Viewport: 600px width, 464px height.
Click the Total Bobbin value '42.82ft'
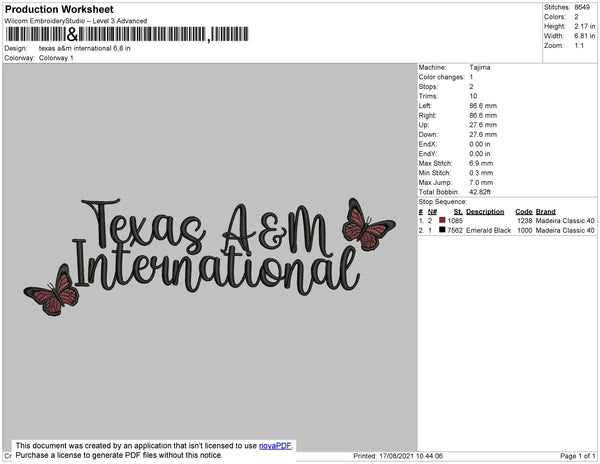coord(480,192)
